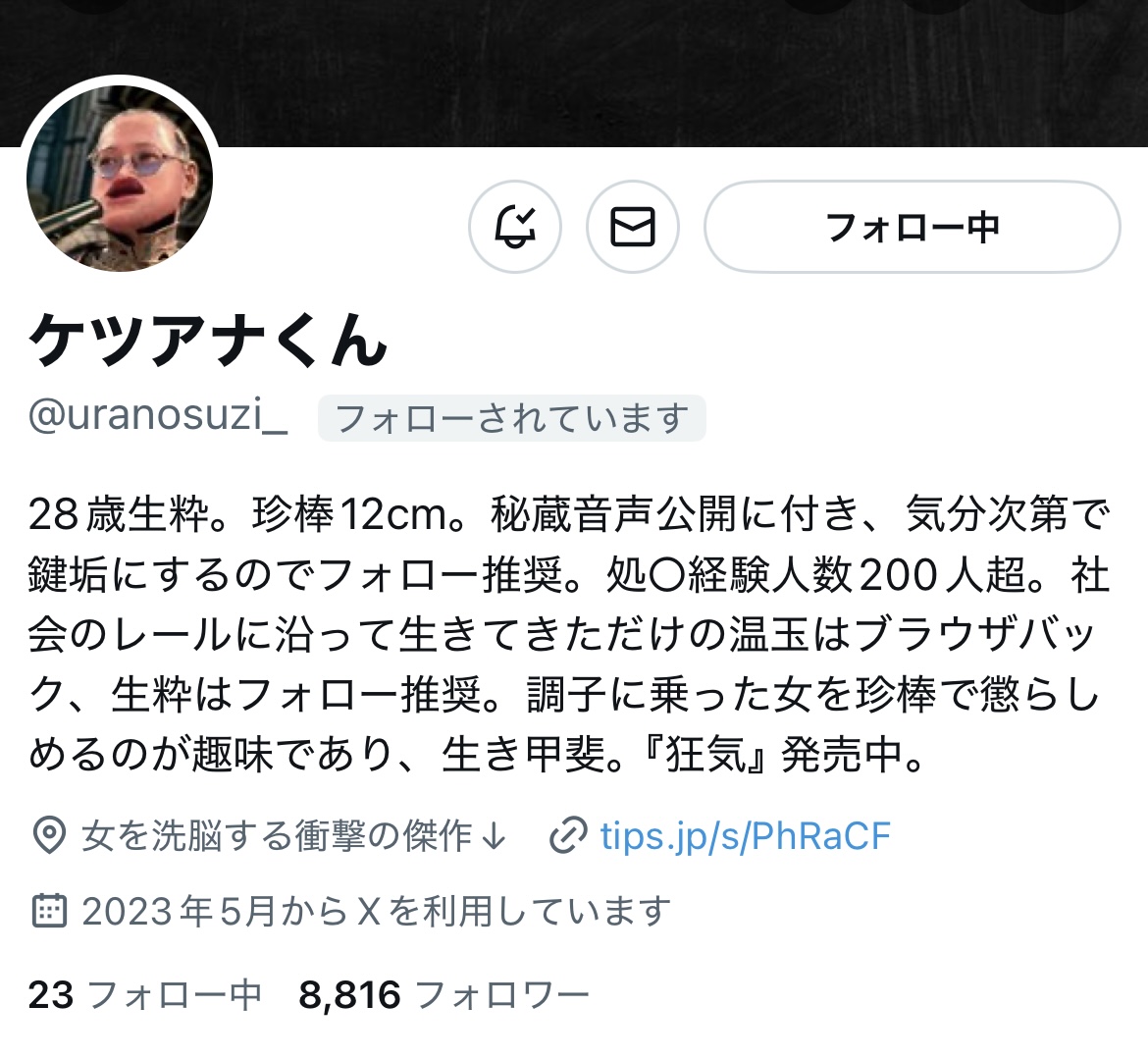Click the フォロワー label beside 8,816
The image size is (1148, 1059).
pyautogui.click(x=501, y=994)
